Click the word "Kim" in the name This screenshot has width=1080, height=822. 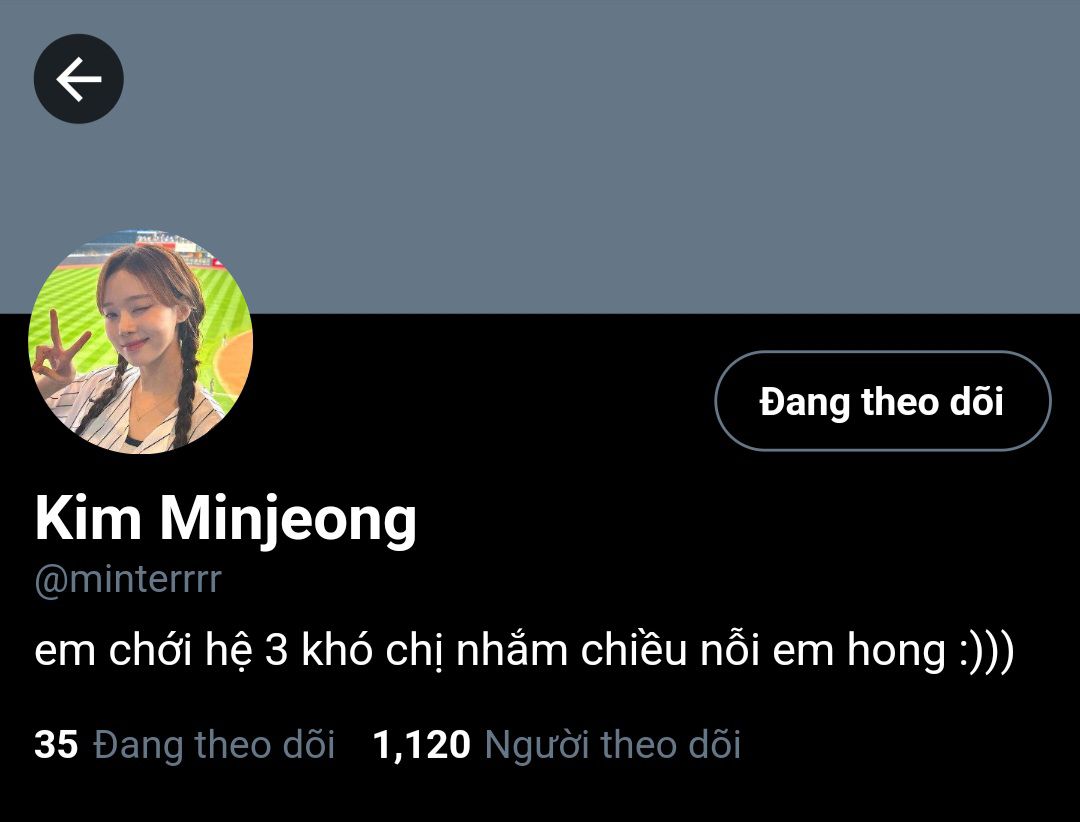click(x=88, y=517)
